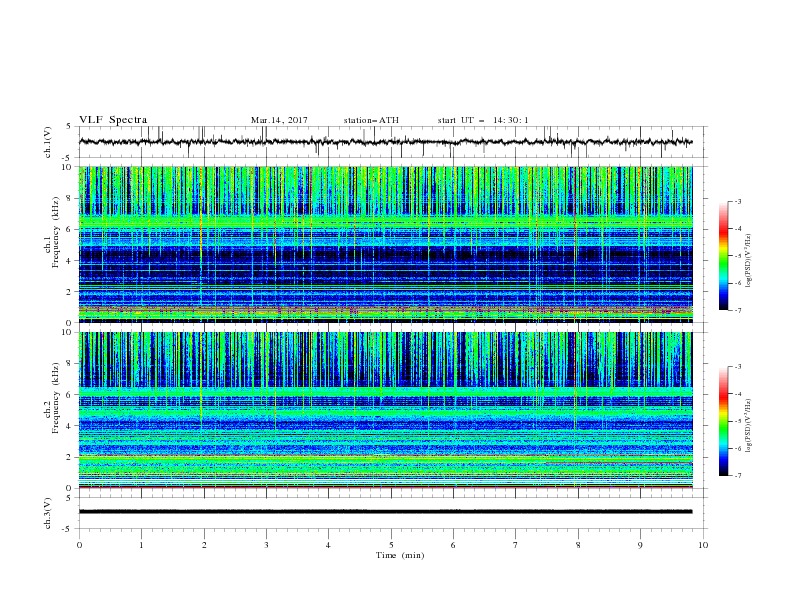
Task: Click the 'Time (min)' axis label
Action: [400, 555]
